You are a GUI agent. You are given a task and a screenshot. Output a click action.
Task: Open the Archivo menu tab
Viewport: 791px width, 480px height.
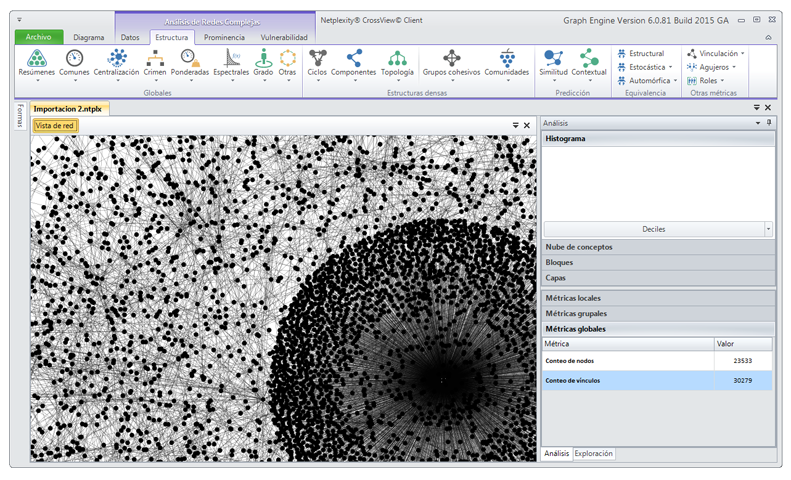click(x=39, y=37)
